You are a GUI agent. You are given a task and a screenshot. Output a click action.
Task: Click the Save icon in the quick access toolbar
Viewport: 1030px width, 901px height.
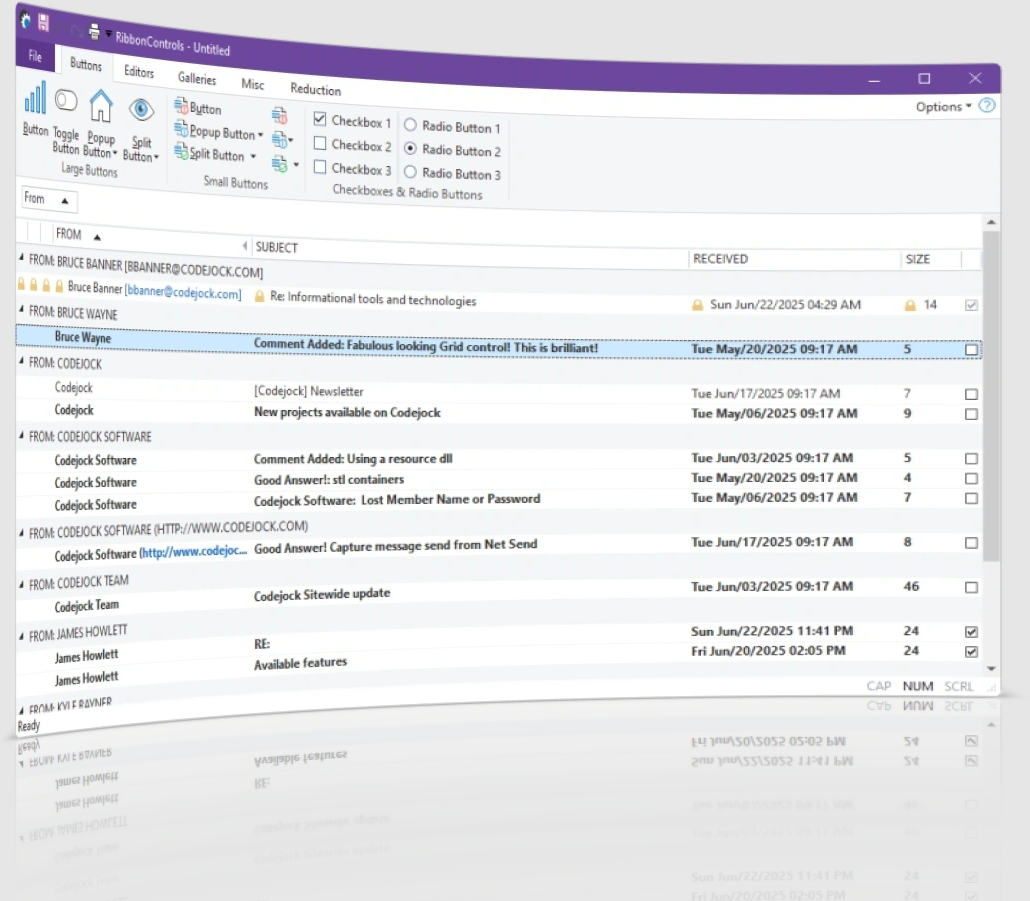coord(42,22)
